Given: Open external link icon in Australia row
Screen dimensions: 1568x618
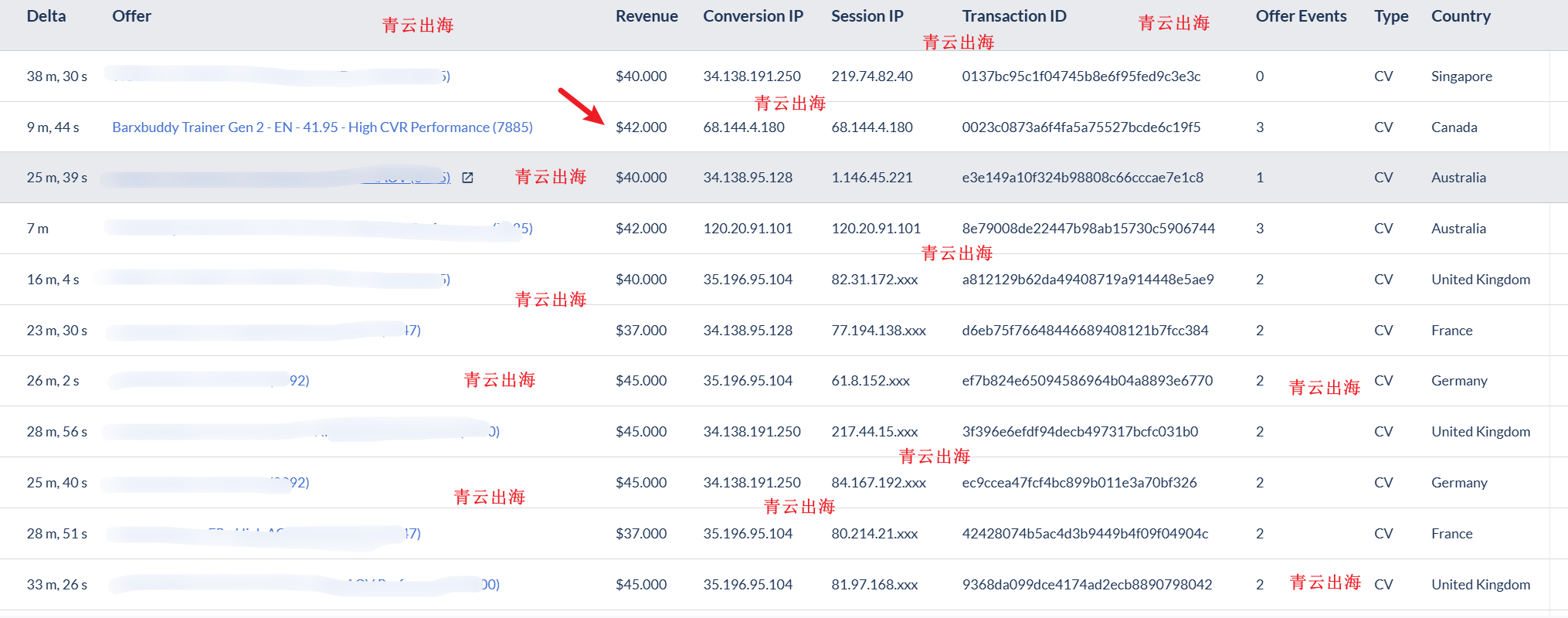Looking at the screenshot, I should pyautogui.click(x=467, y=178).
